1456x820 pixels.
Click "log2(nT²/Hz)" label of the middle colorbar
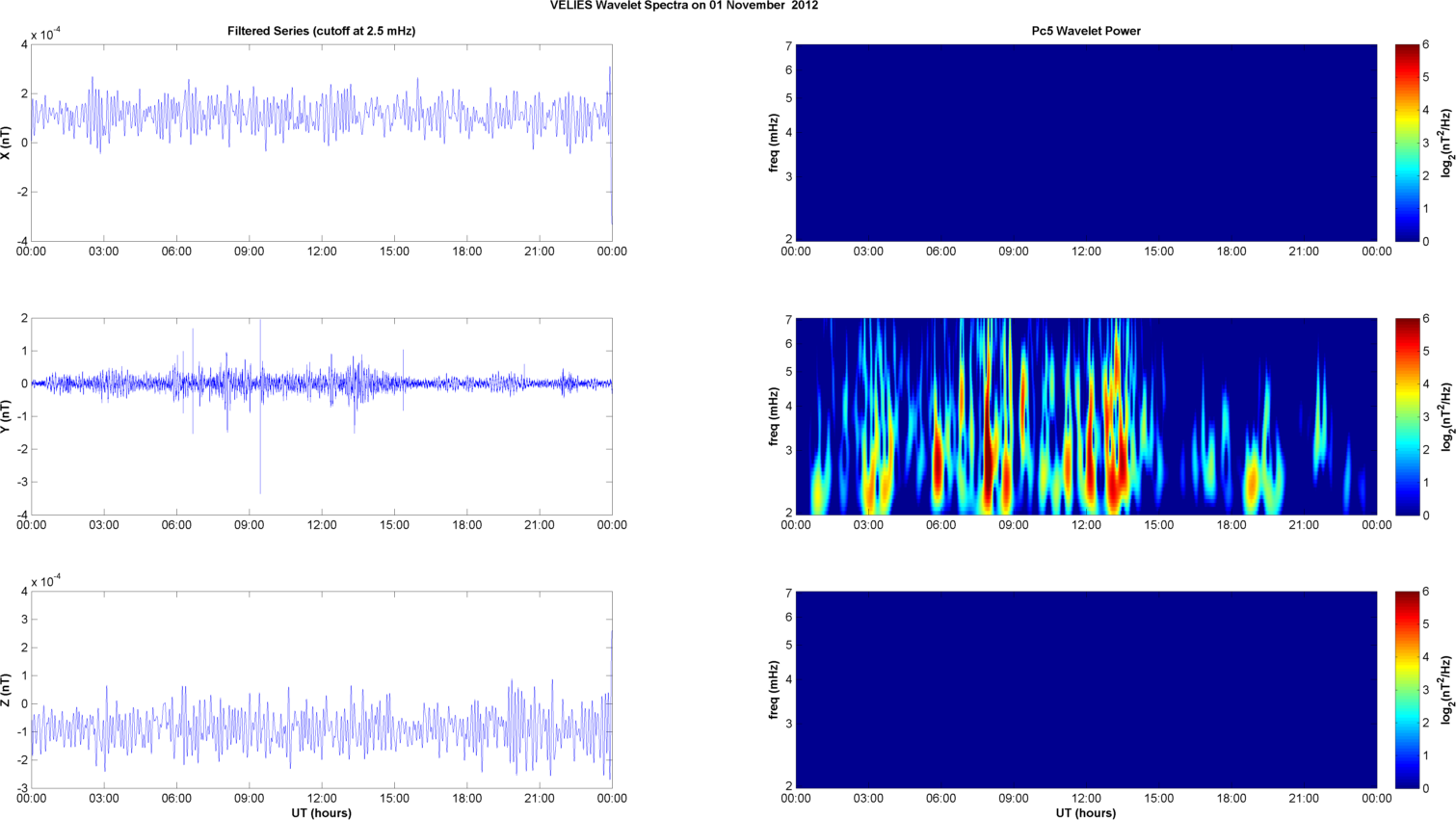1446,416
